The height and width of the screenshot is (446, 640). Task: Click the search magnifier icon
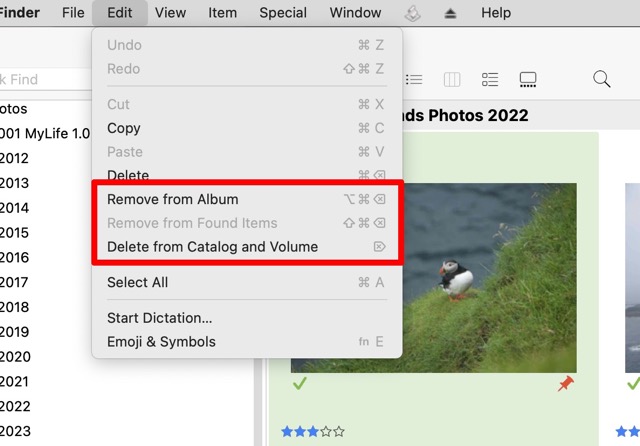(x=602, y=79)
